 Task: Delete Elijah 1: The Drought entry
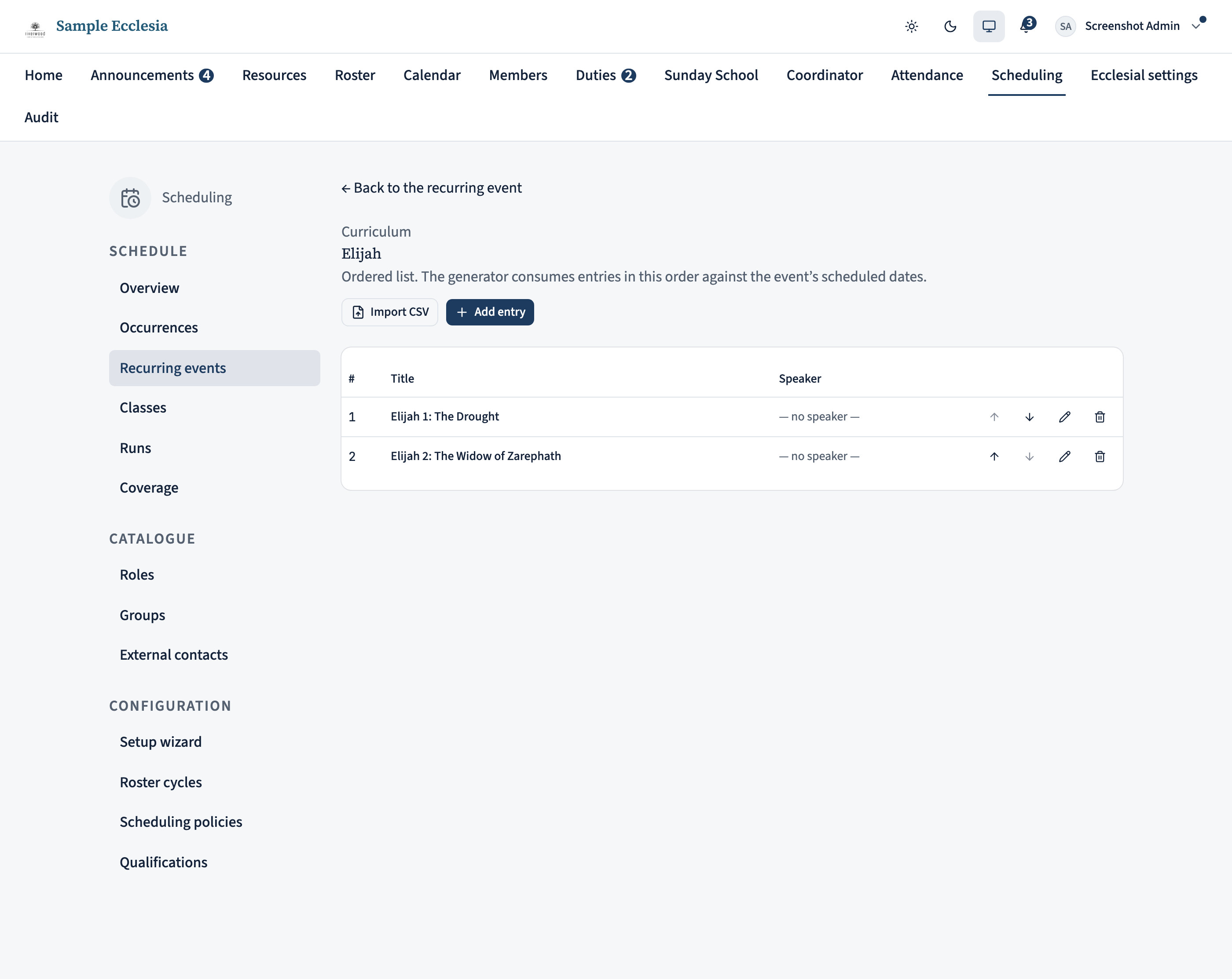coord(1100,417)
